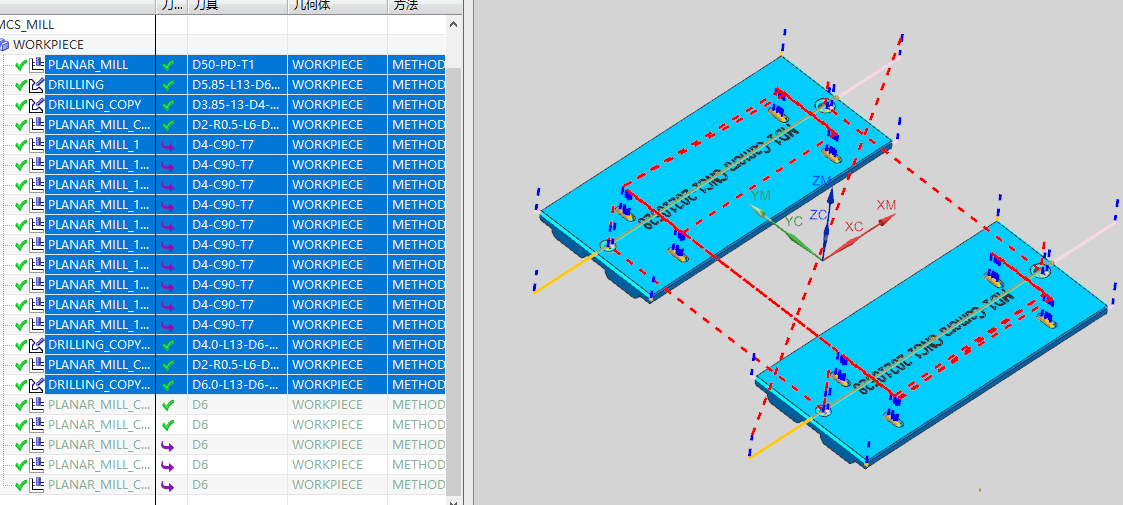Viewport: 1123px width, 505px height.
Task: Sort by the 方法 column header
Action: click(x=426, y=6)
